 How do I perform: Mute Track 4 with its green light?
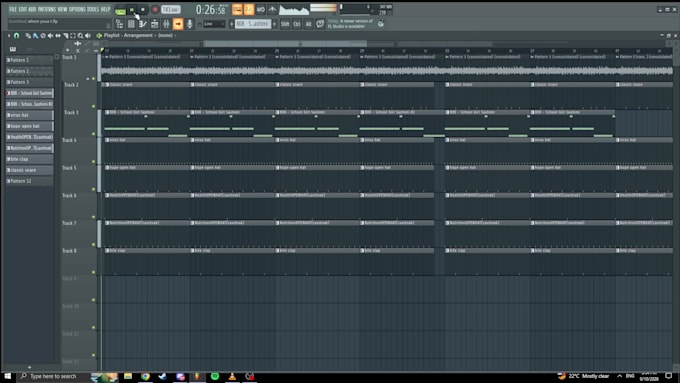pos(93,162)
